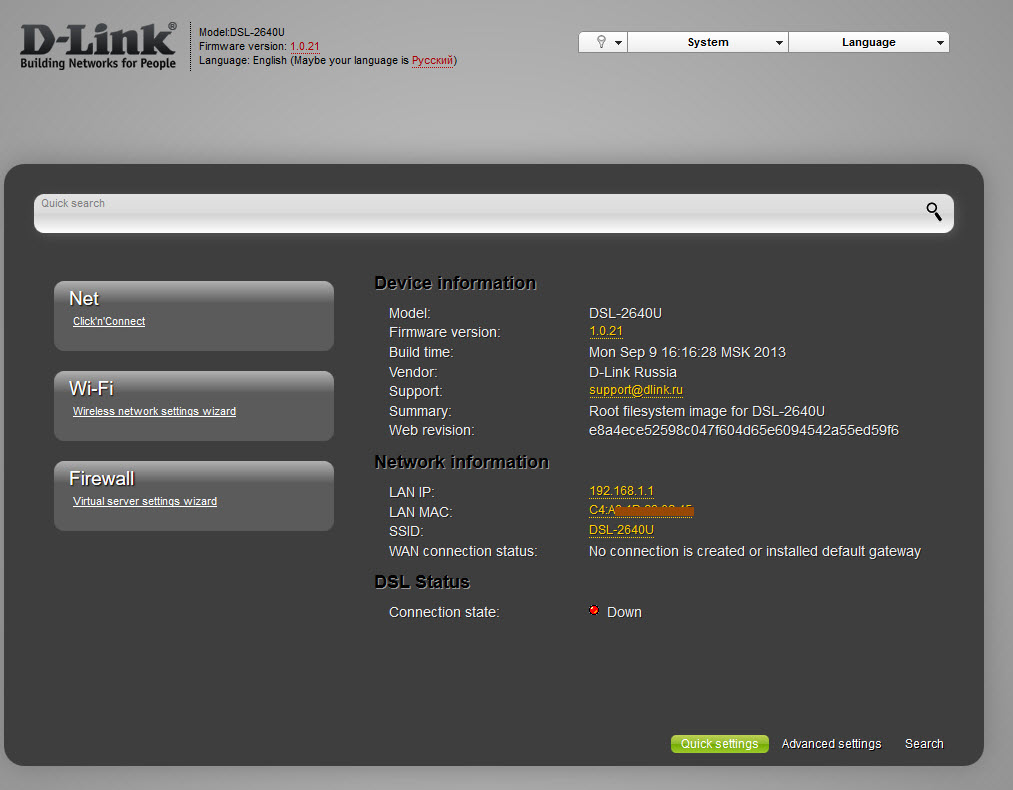Screen dimensions: 1013x790
Task: Click the WAN connection status message
Action: pos(755,552)
